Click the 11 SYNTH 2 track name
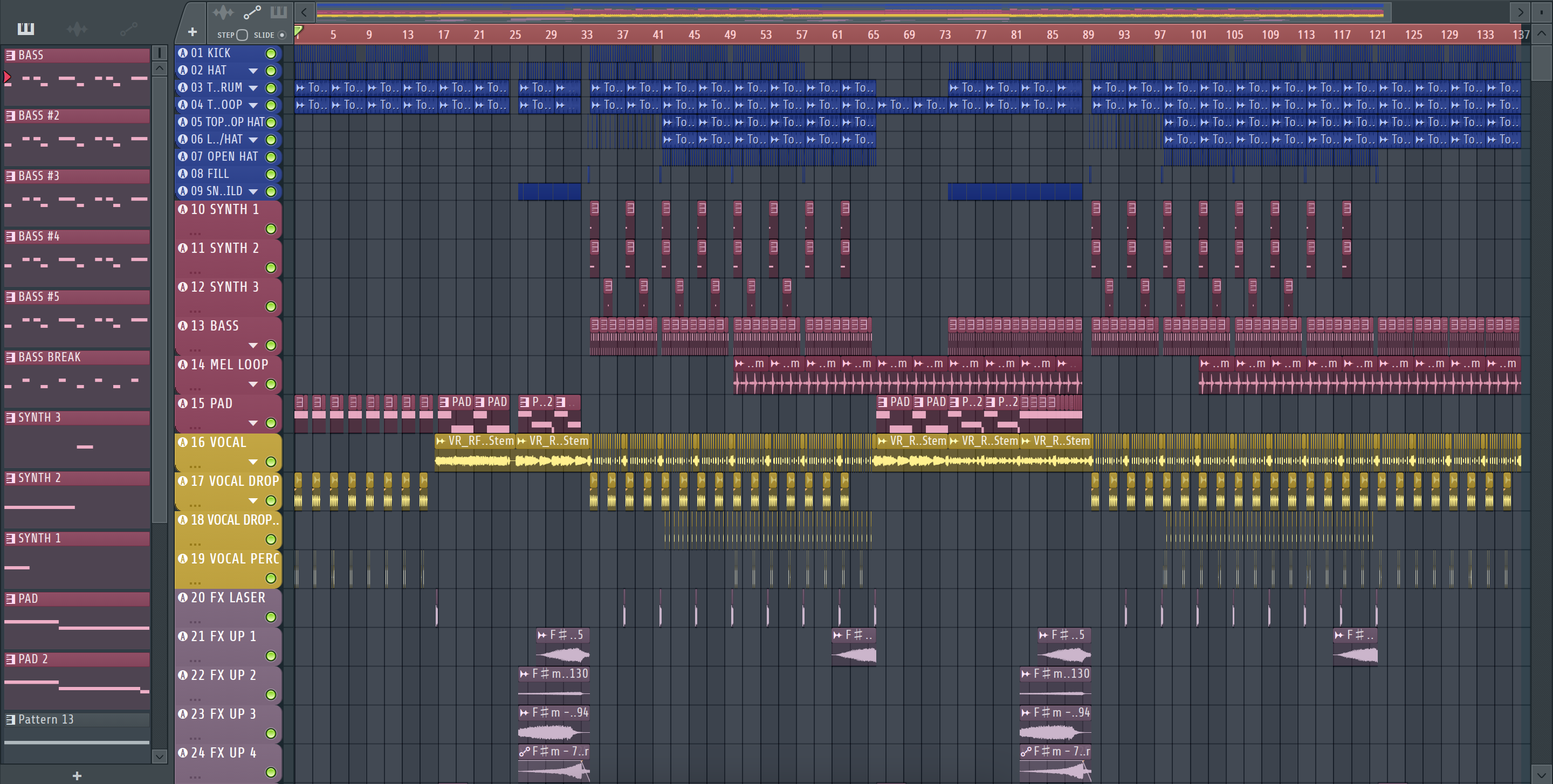1553x784 pixels. [x=225, y=248]
